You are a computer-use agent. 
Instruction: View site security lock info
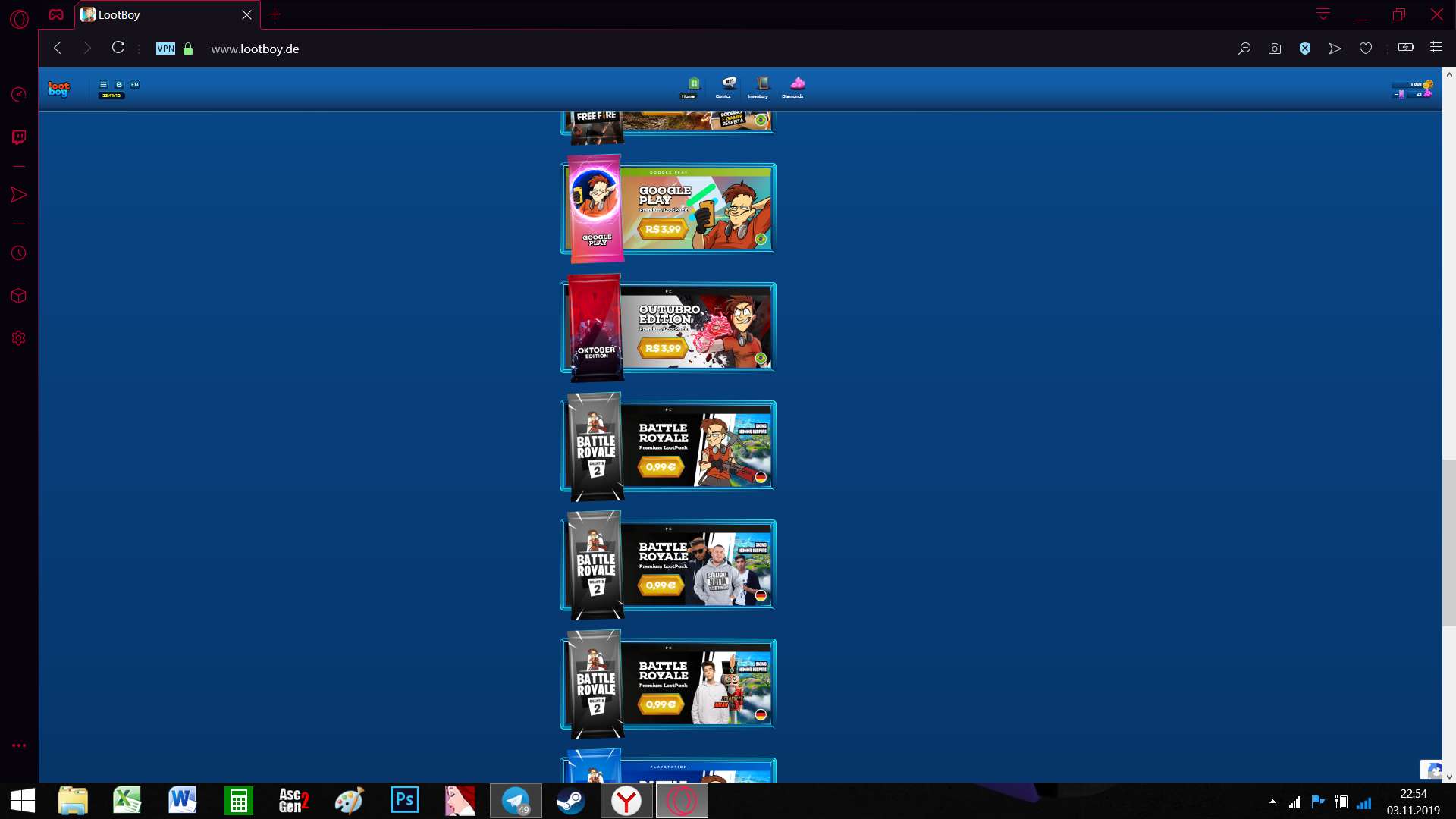coord(188,49)
